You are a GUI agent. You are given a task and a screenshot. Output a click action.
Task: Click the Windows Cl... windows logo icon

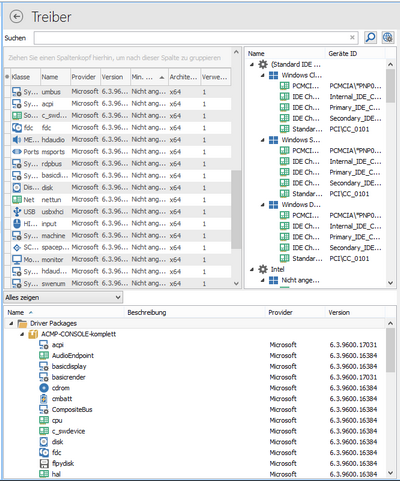click(x=273, y=75)
